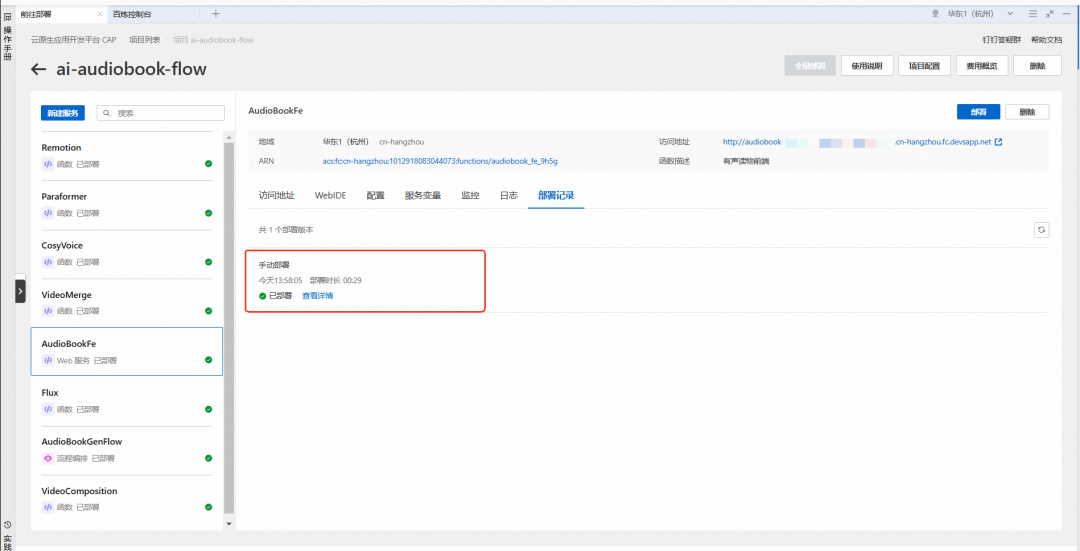Click the function icon under Paraformer

[48, 213]
